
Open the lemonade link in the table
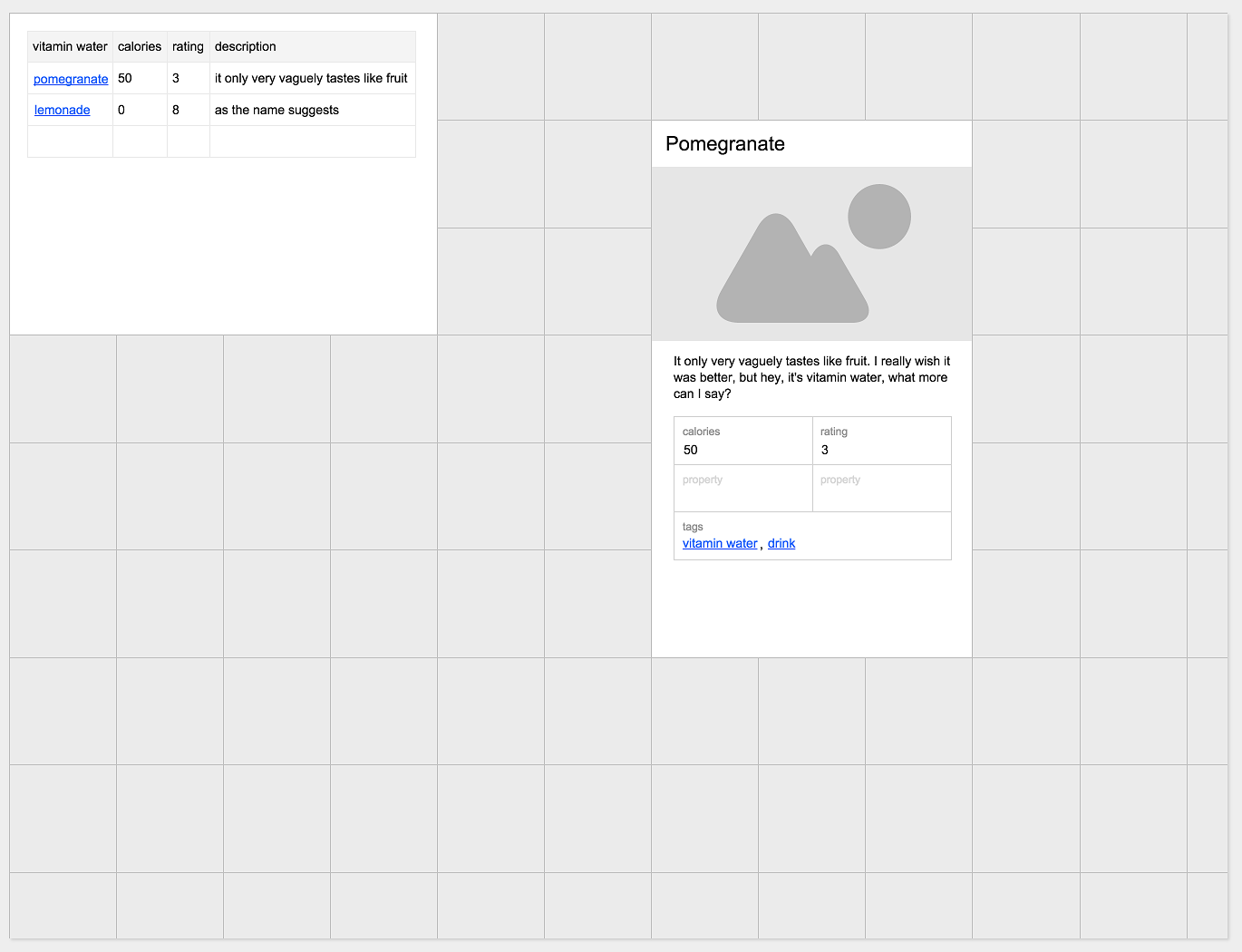click(62, 110)
